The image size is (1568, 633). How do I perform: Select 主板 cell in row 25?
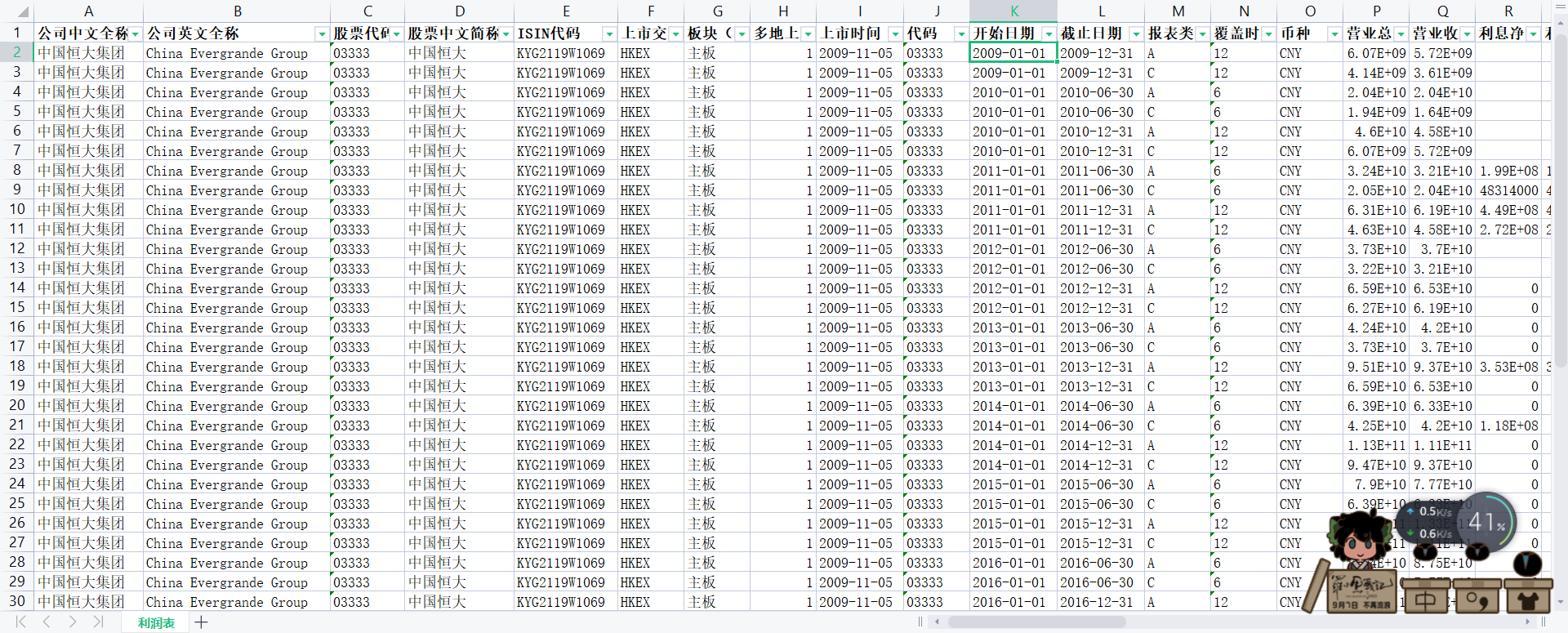click(717, 504)
